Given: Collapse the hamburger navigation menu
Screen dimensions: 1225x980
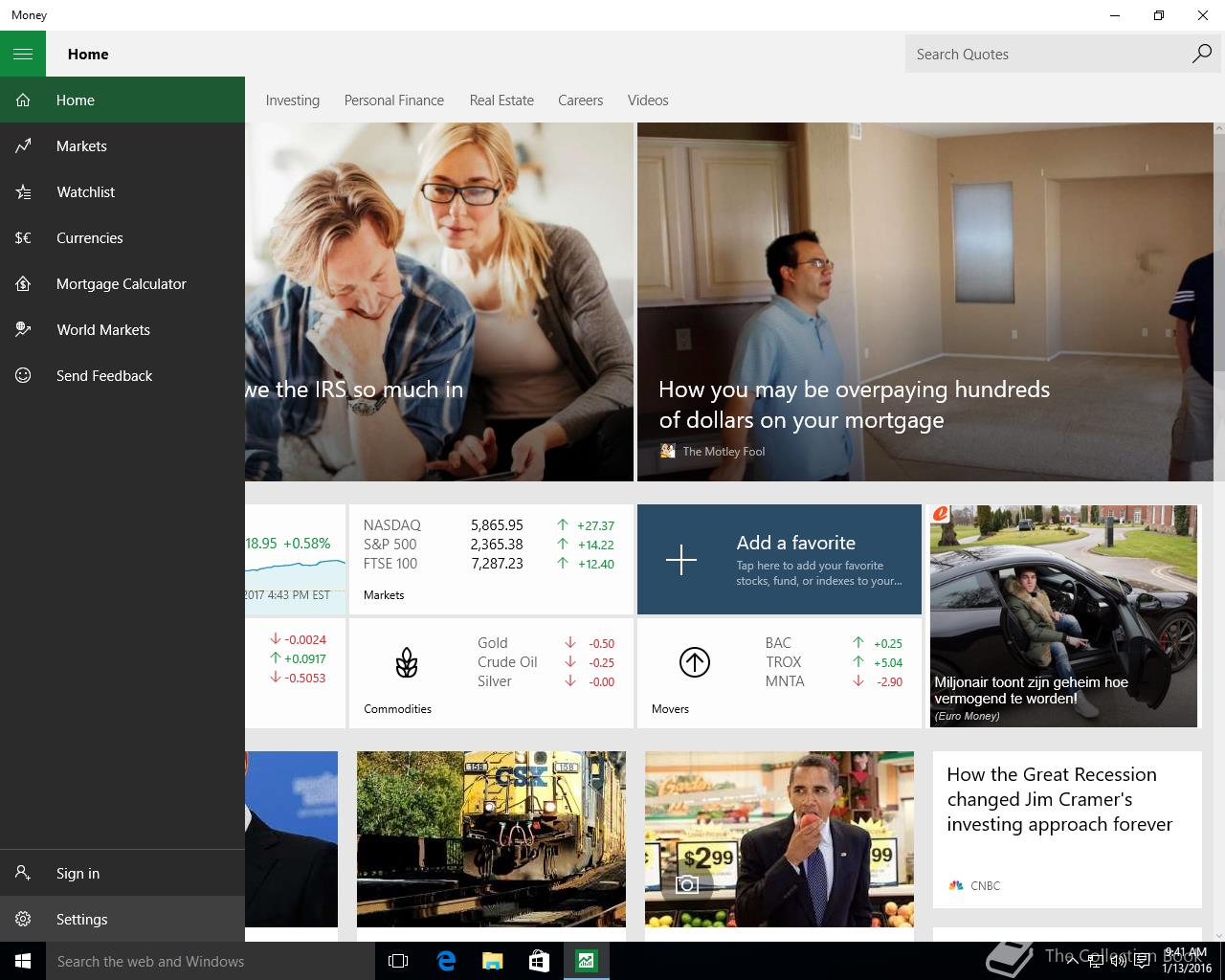Looking at the screenshot, I should pyautogui.click(x=23, y=54).
